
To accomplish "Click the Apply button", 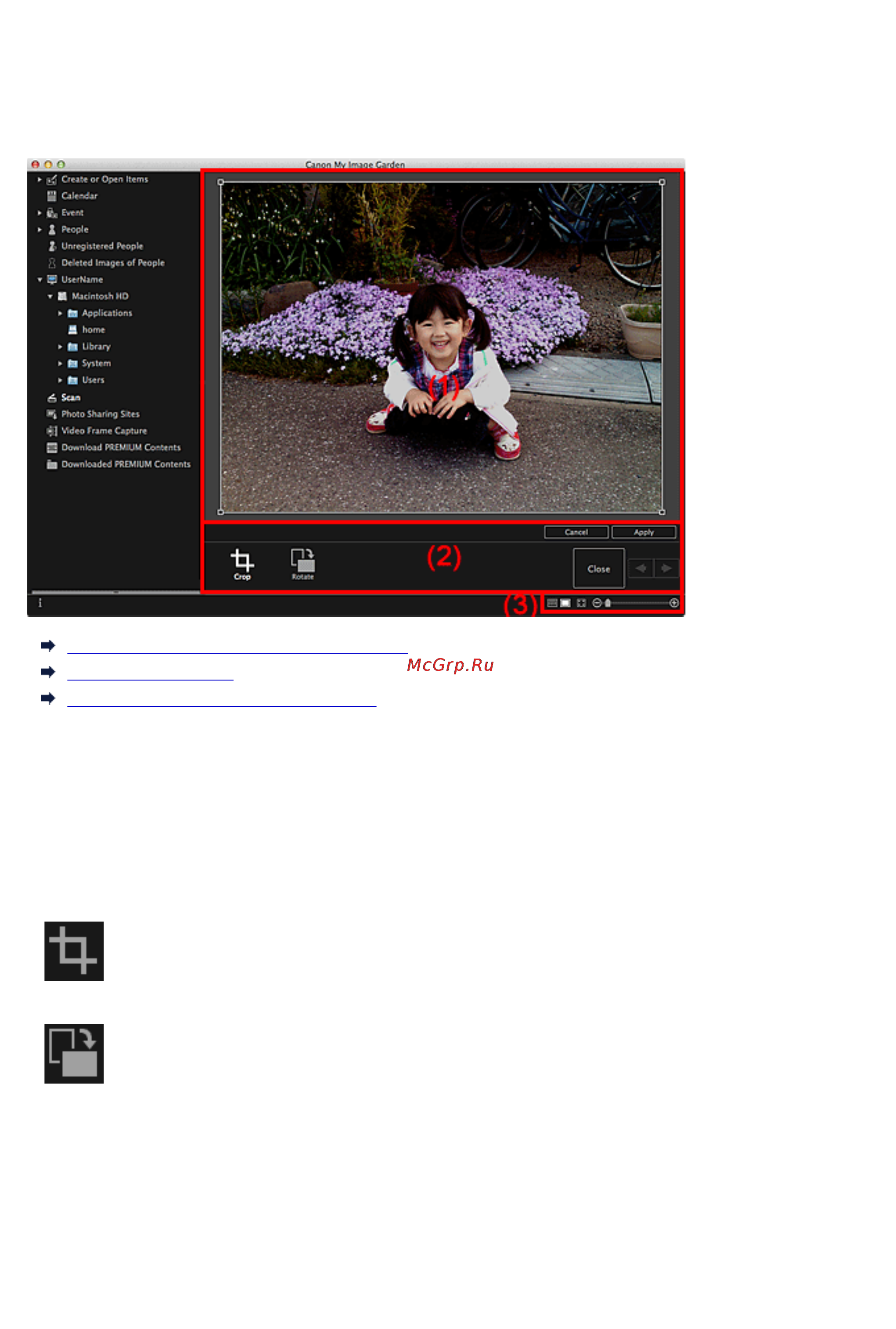I will point(644,532).
